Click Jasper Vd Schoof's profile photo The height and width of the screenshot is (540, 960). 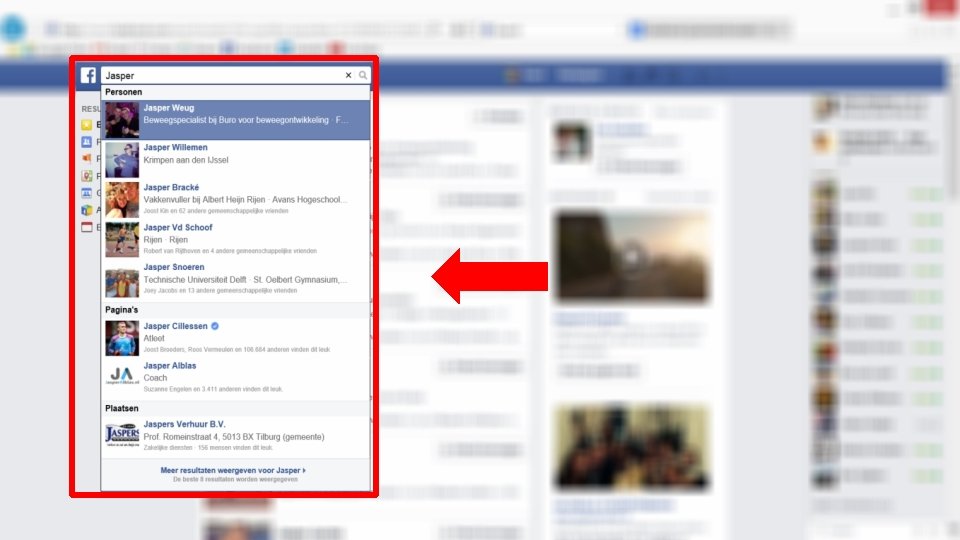coord(122,239)
